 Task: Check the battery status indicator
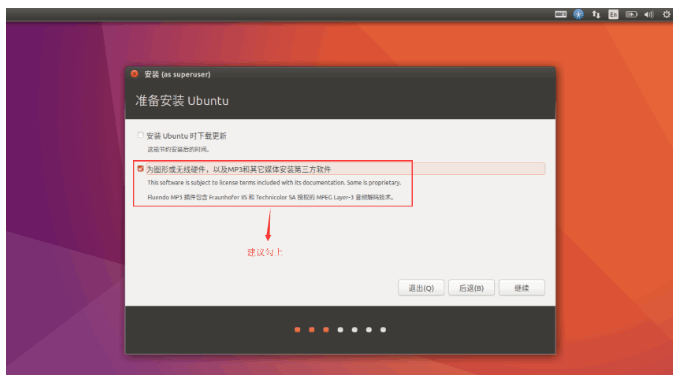(631, 14)
